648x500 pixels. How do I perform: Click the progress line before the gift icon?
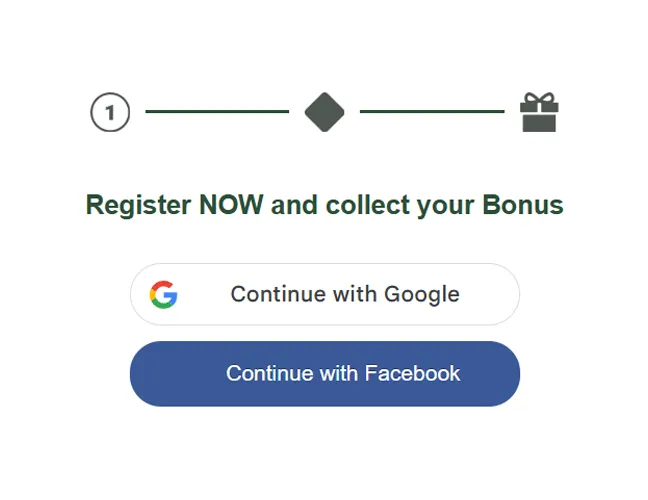tap(431, 112)
